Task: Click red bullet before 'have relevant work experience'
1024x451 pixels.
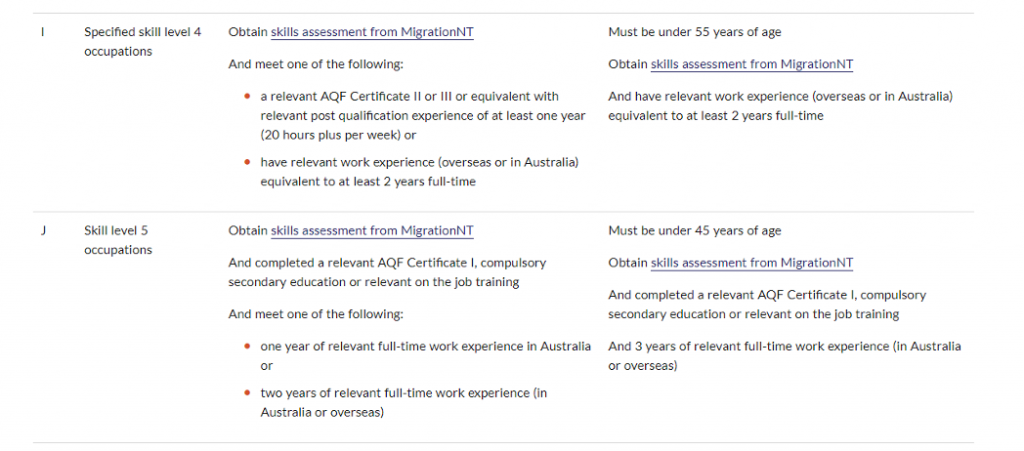Action: (246, 162)
